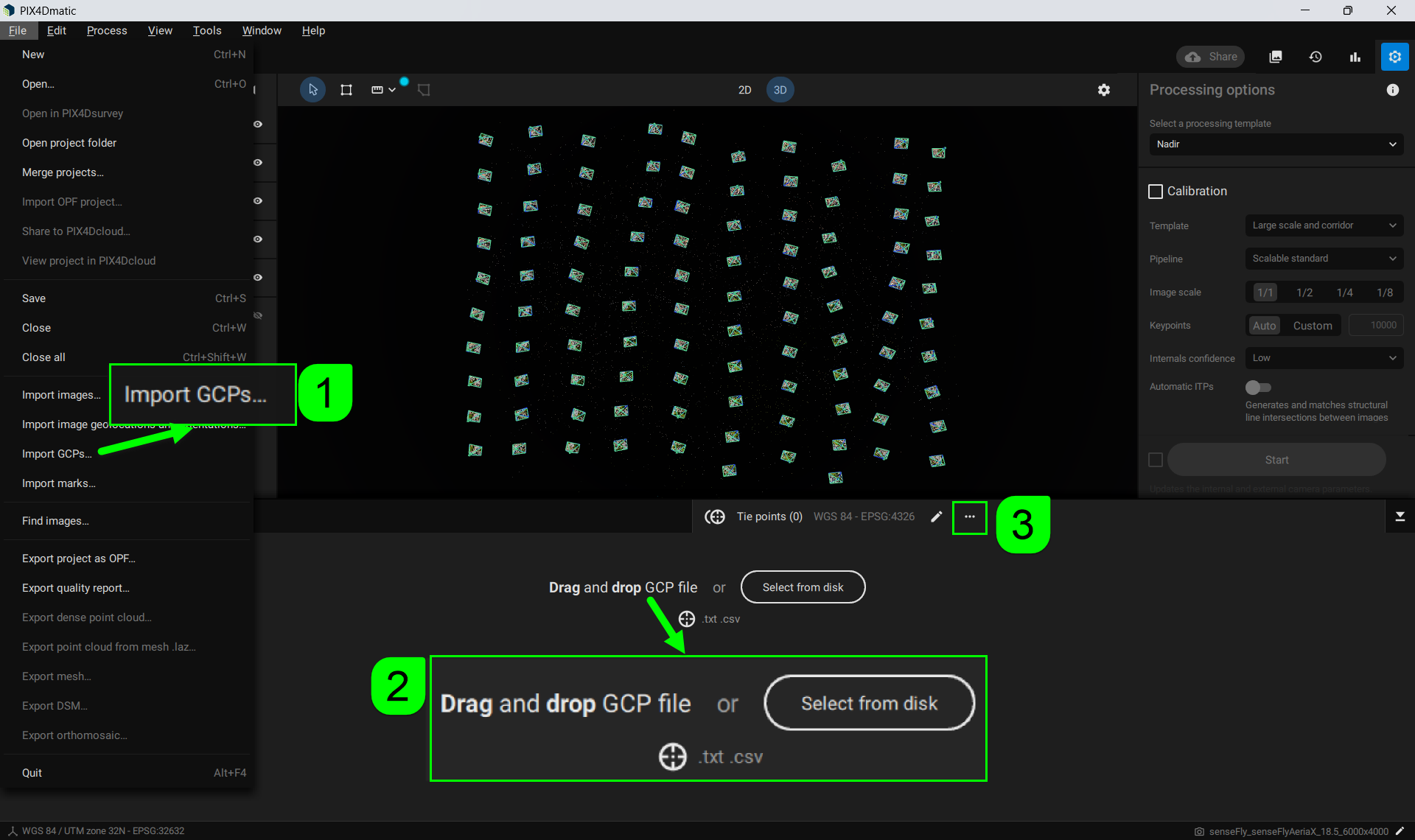This screenshot has height=840, width=1415.
Task: Expand the Internals confidence dropdown
Action: tap(1324, 358)
